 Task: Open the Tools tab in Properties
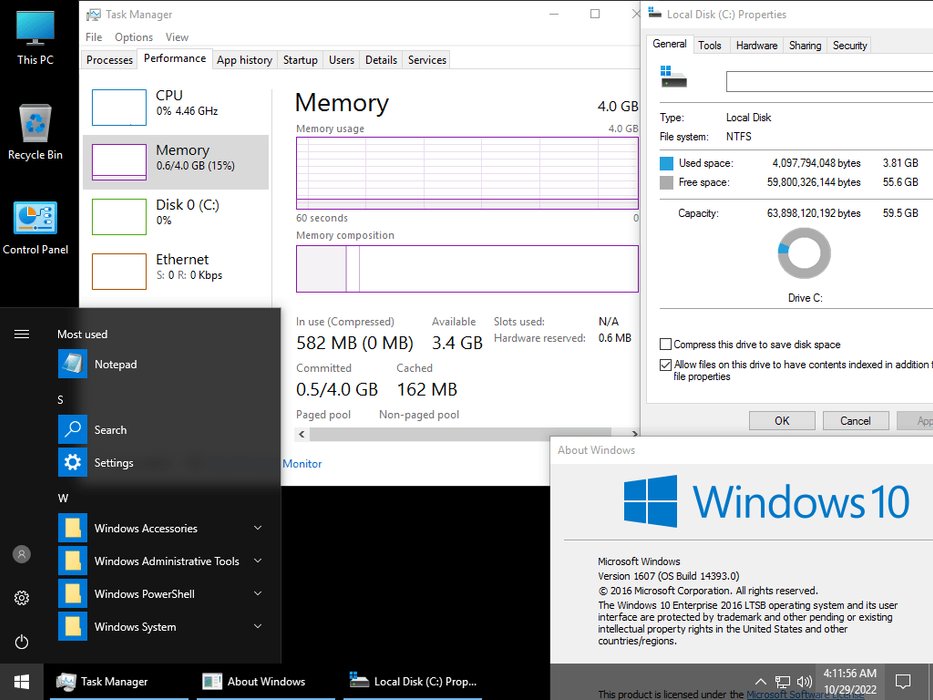click(710, 45)
